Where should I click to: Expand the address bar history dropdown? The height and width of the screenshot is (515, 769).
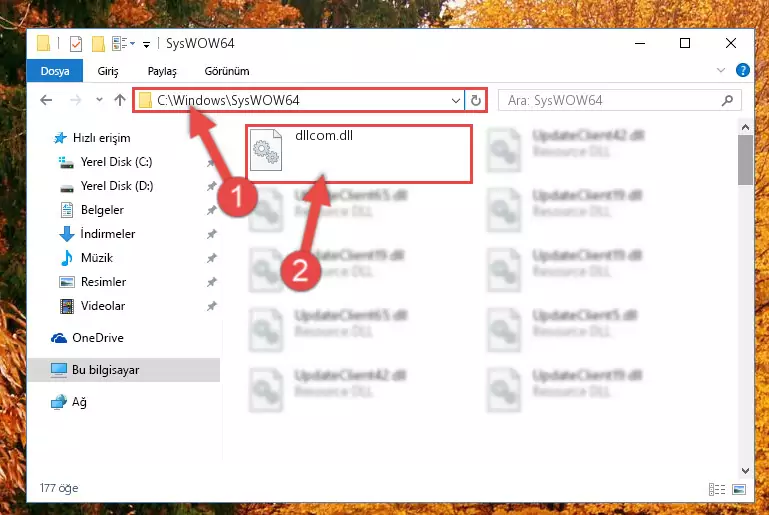click(x=456, y=101)
